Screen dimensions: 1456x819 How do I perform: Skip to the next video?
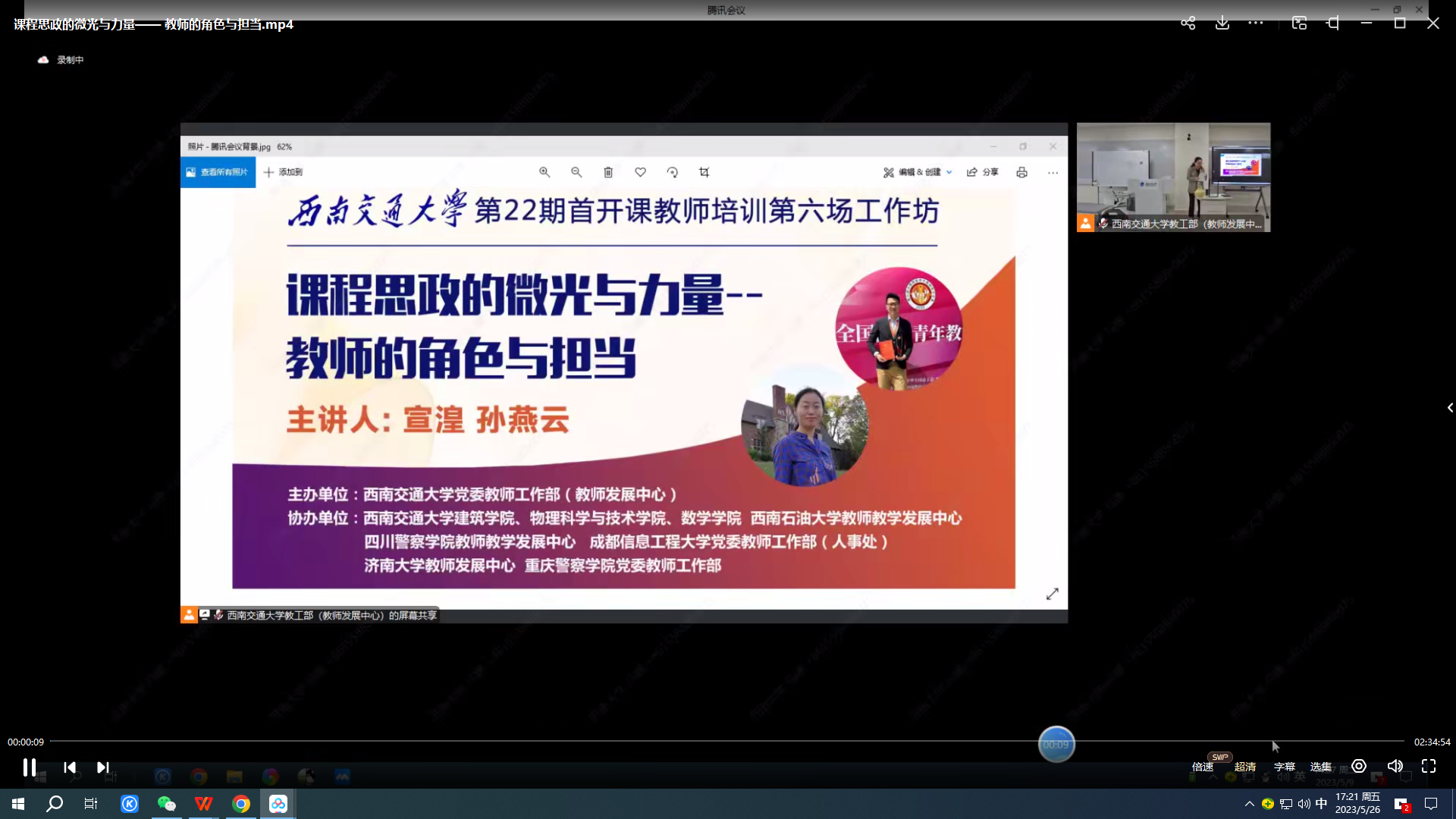click(103, 767)
